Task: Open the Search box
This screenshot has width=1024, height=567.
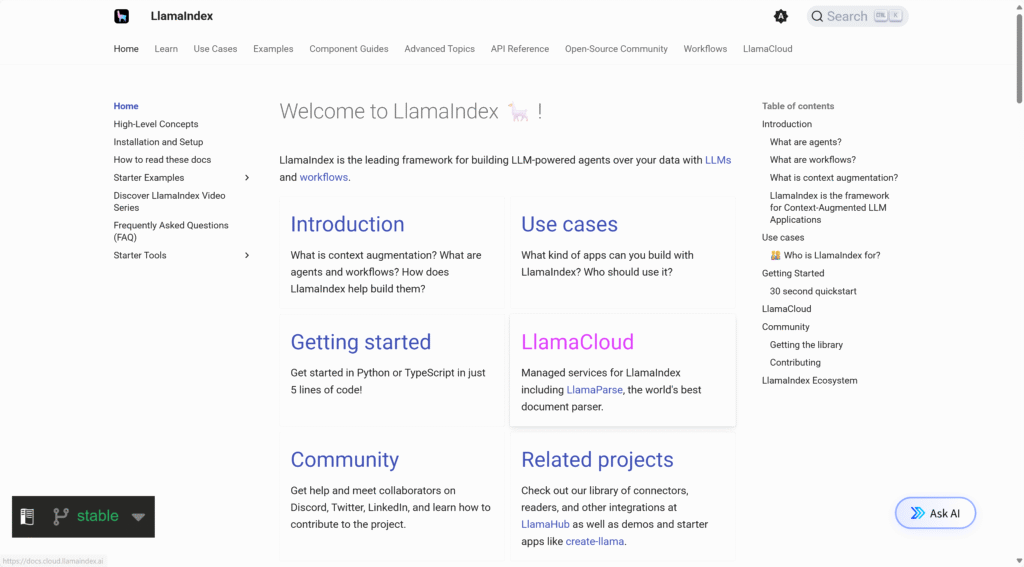Action: [x=857, y=16]
